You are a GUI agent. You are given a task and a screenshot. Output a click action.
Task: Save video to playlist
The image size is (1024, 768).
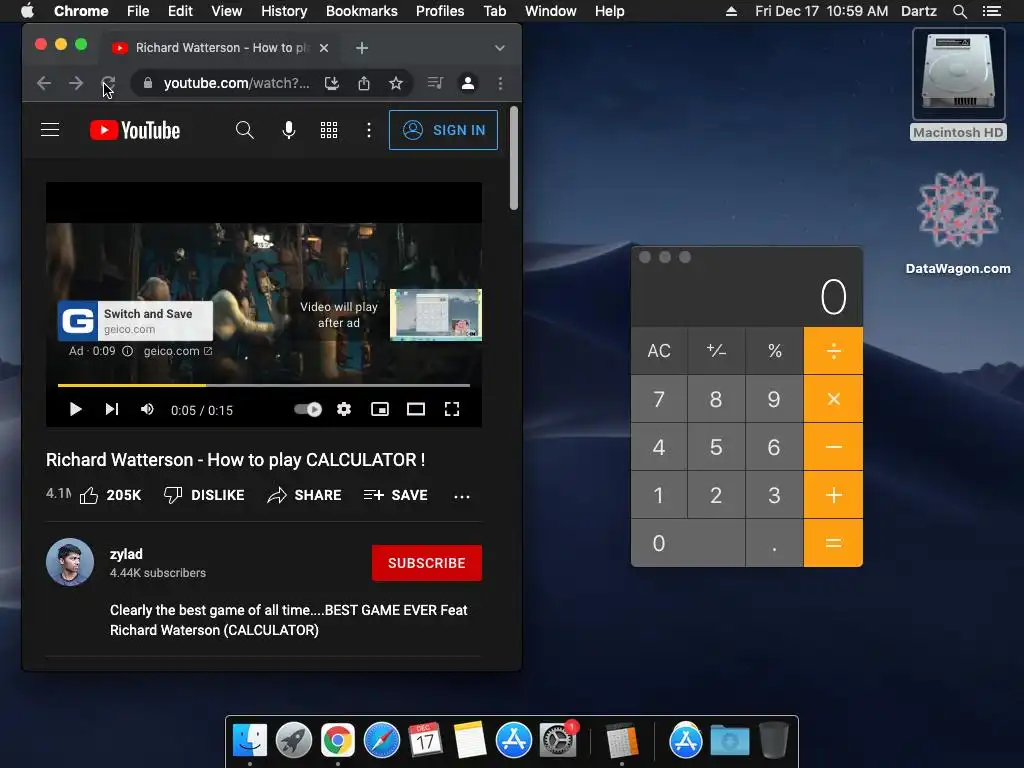(x=396, y=495)
